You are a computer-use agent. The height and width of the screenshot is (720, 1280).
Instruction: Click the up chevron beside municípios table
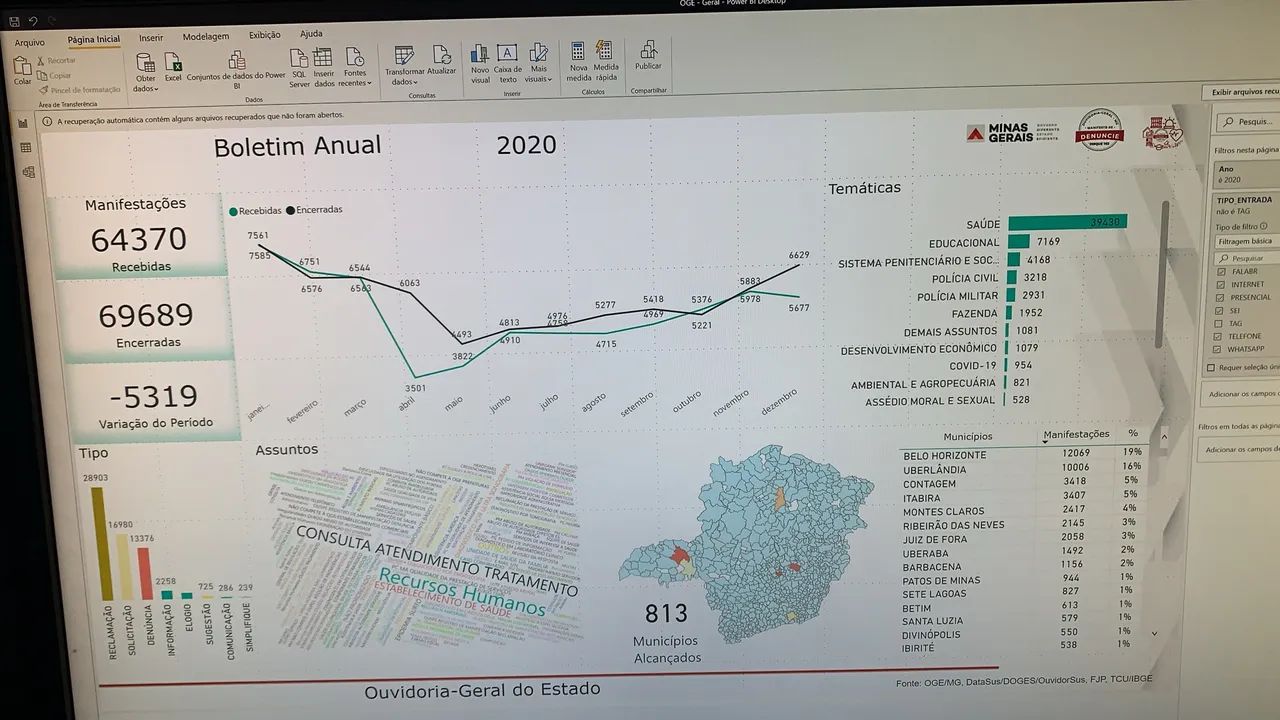[x=1163, y=437]
